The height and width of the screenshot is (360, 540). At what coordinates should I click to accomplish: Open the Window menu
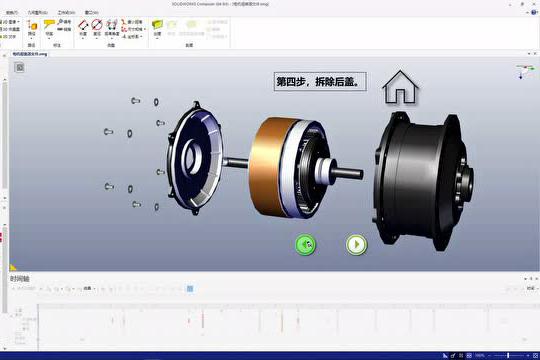(x=91, y=12)
